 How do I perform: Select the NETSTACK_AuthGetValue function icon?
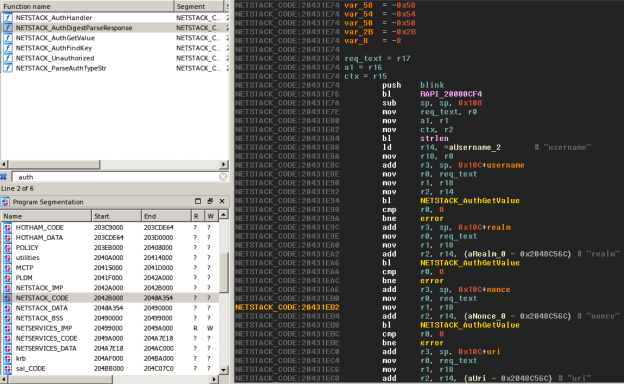click(x=8, y=38)
